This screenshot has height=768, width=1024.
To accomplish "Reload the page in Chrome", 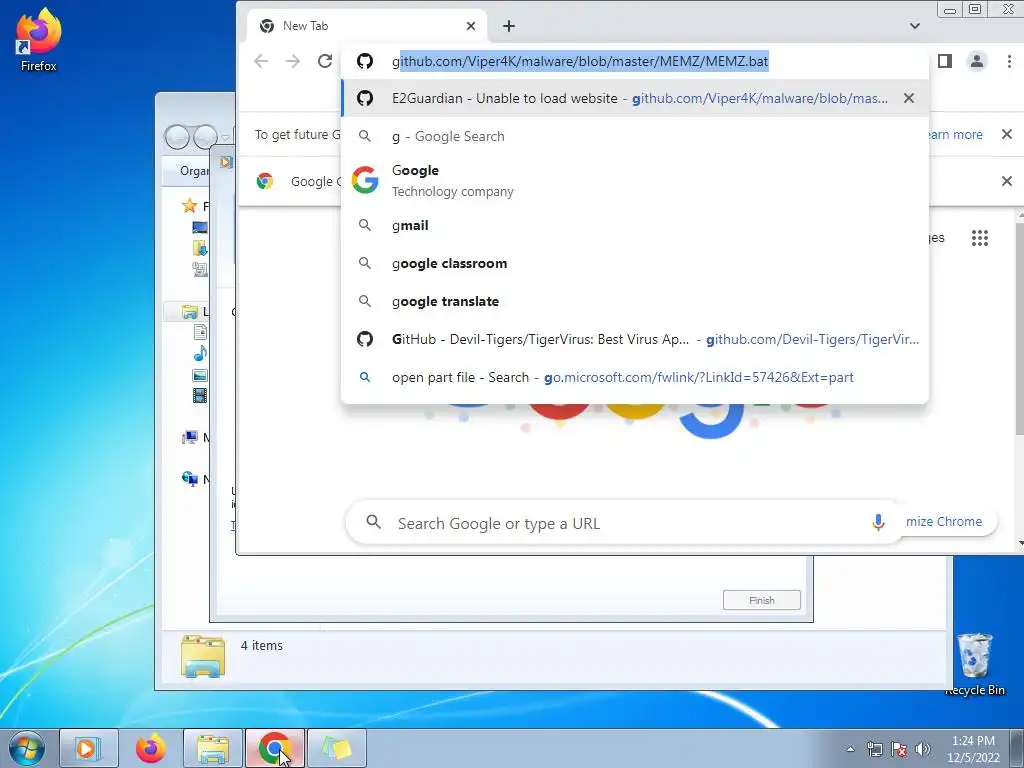I will tap(325, 61).
